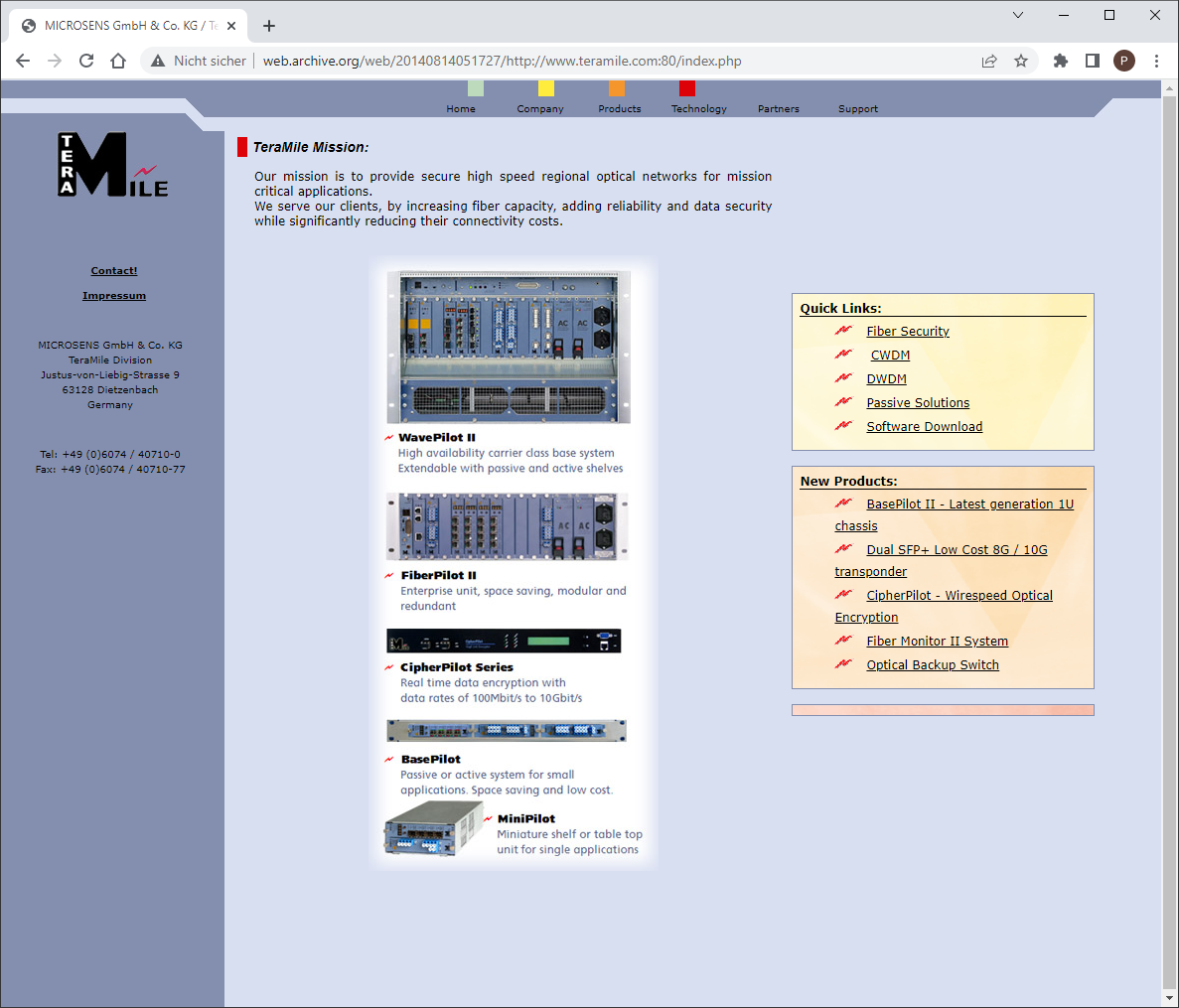Click the browser reload icon
Viewport: 1179px width, 1008px height.
pyautogui.click(x=86, y=61)
